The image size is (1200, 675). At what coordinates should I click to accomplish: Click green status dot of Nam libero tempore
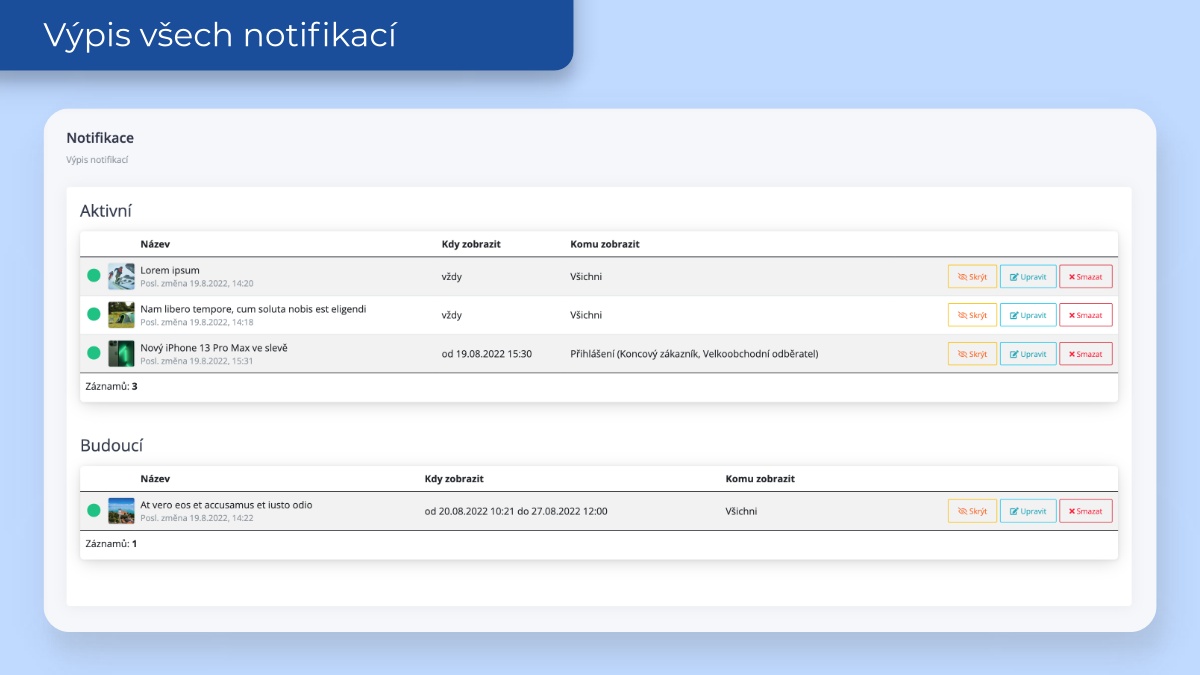tap(94, 314)
